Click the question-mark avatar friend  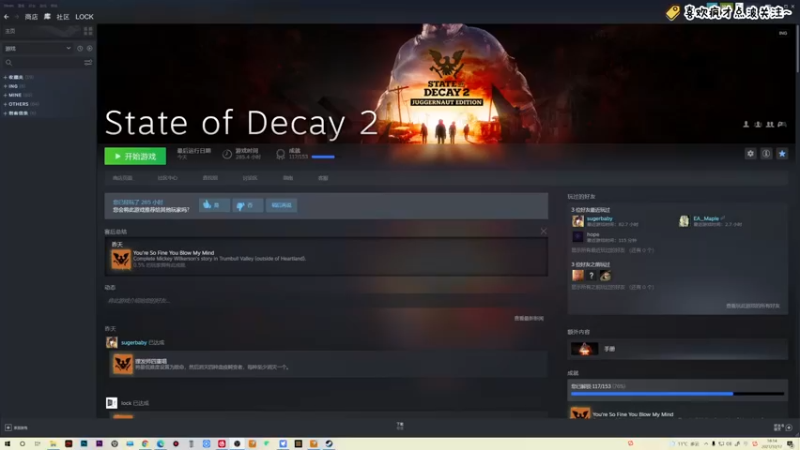[591, 276]
